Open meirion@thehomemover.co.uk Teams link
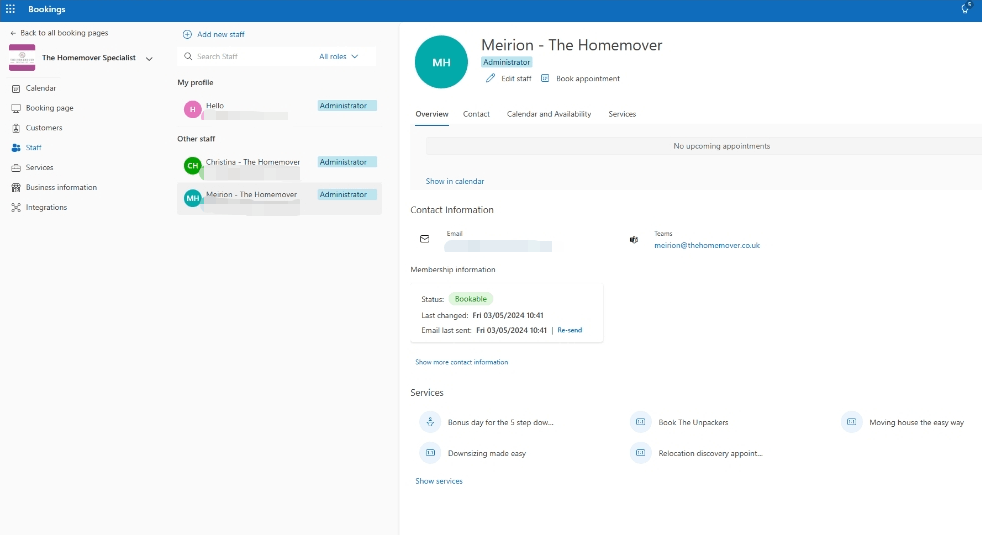Screen dimensions: 982x535 tap(707, 246)
